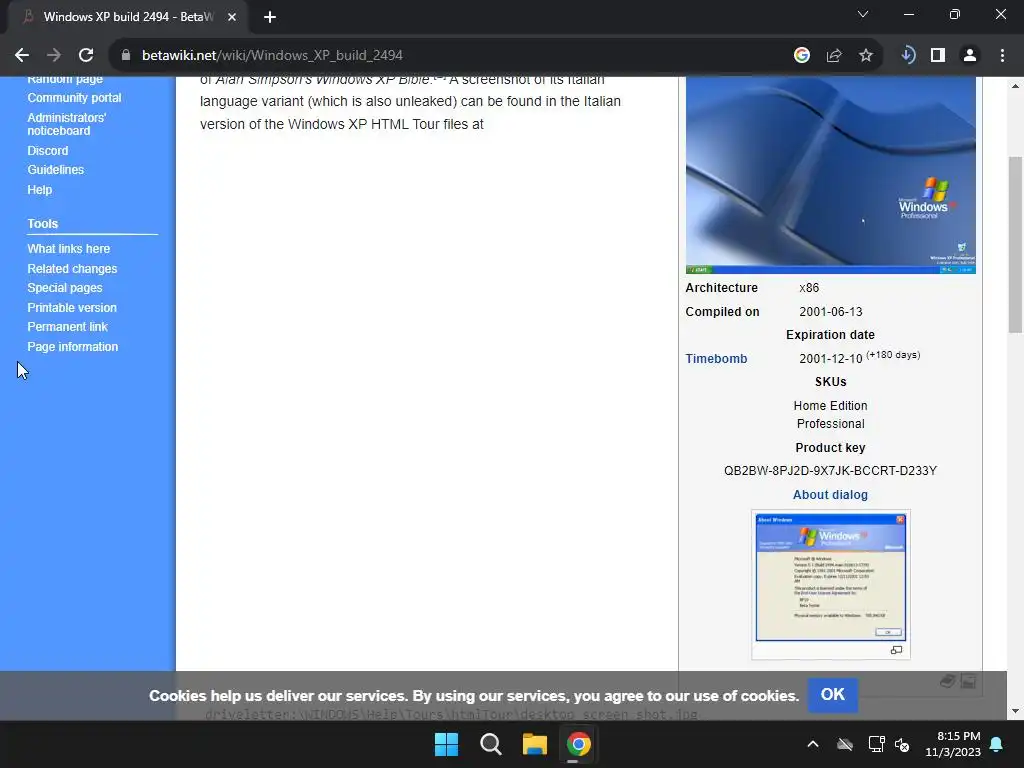Open the About dialog link

(830, 495)
